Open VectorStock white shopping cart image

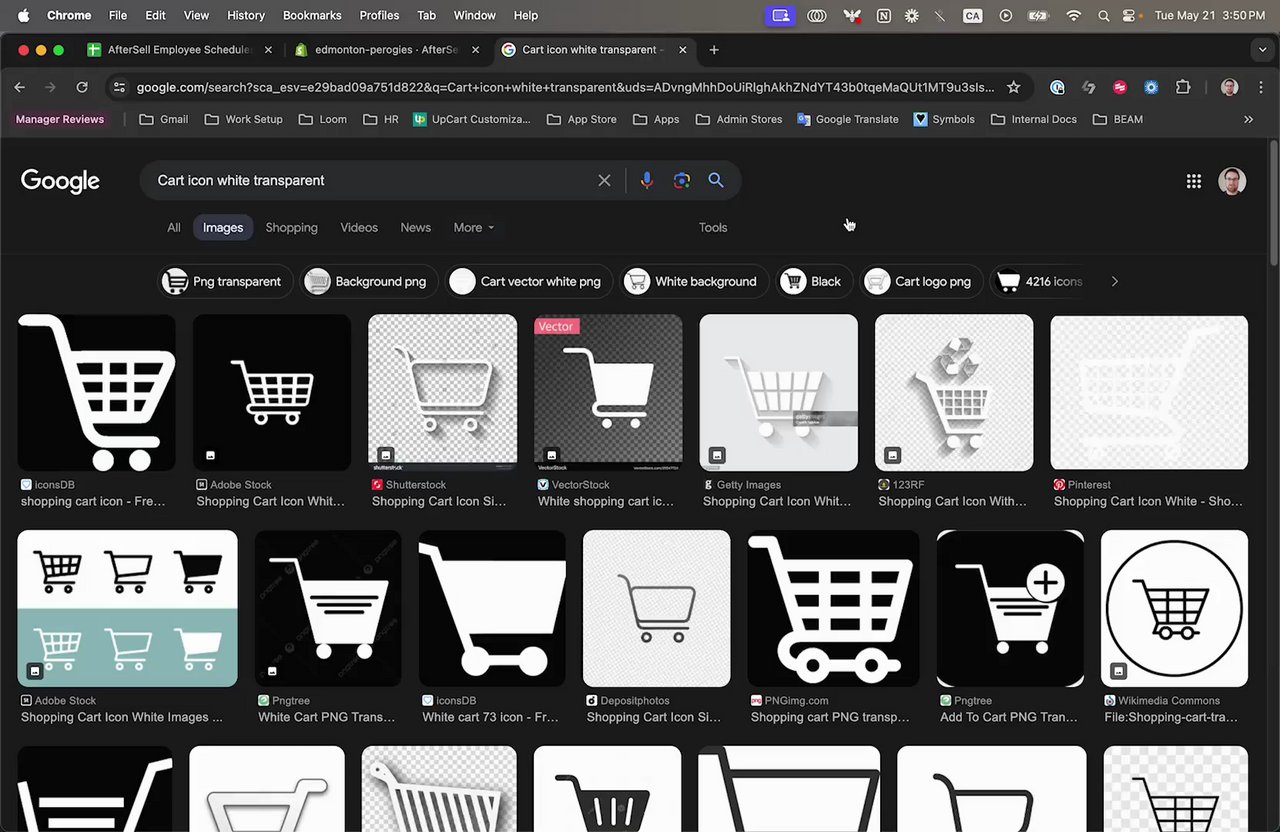click(x=608, y=393)
